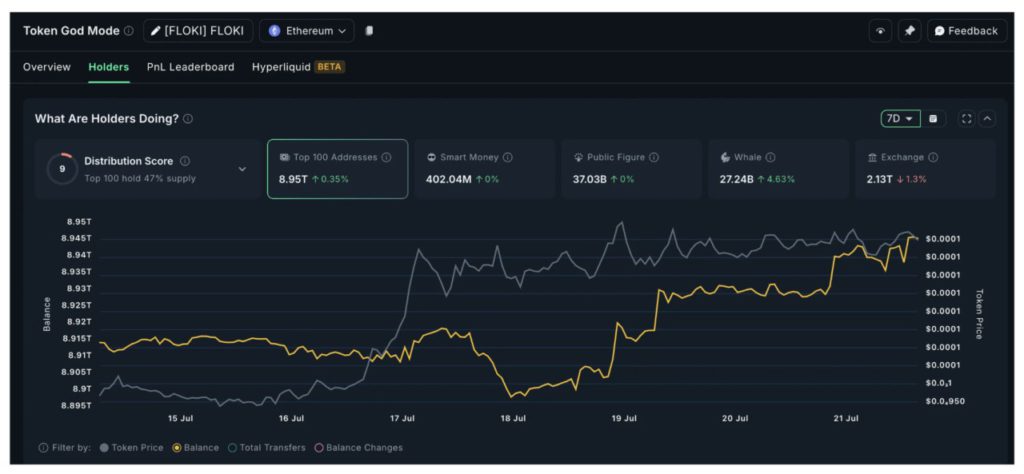Open the Ethereum chain dropdown
The image size is (1024, 474).
(306, 31)
